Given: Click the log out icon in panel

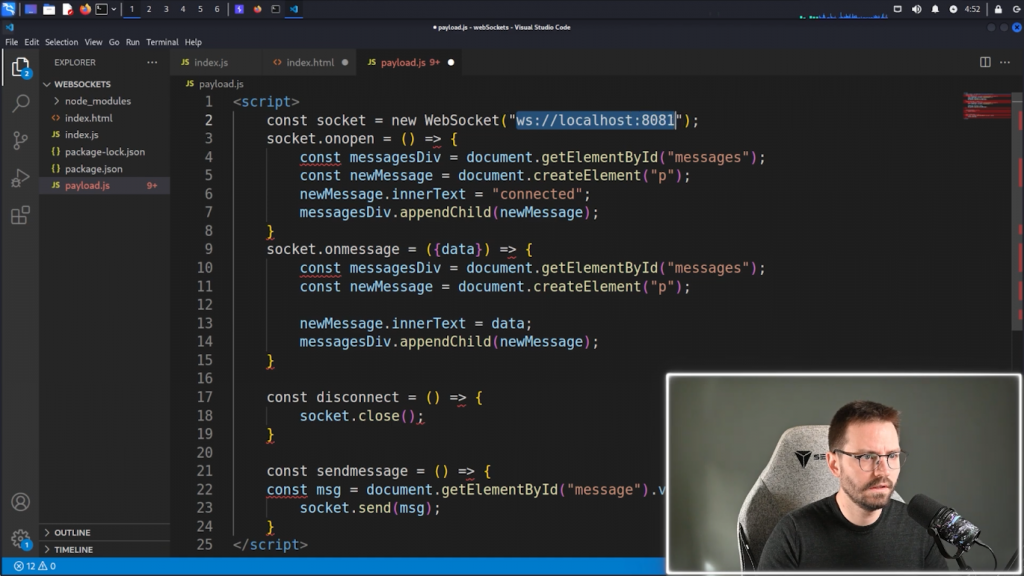Looking at the screenshot, I should click(x=1017, y=9).
